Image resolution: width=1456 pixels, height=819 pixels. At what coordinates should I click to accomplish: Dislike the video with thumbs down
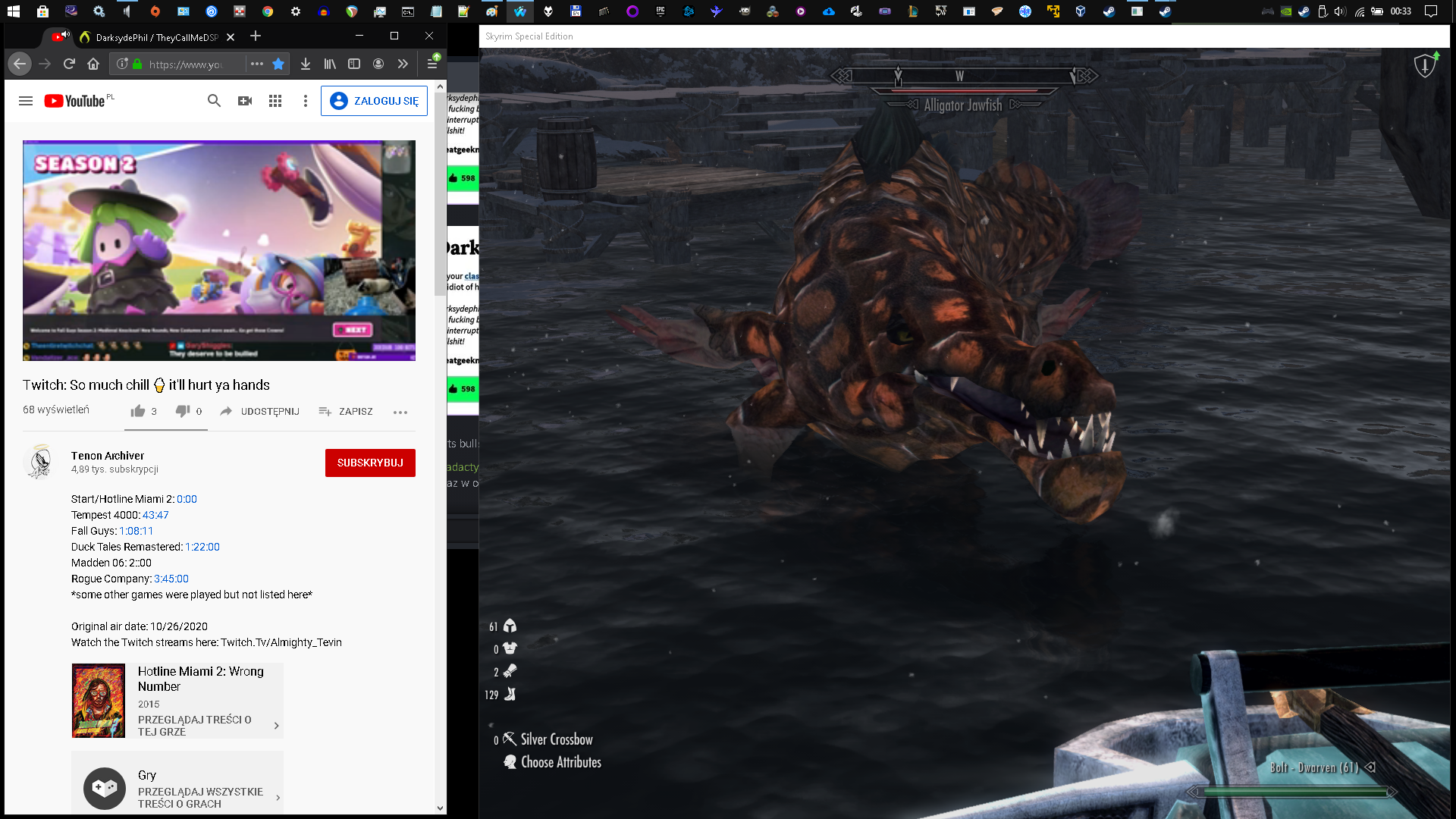click(183, 411)
